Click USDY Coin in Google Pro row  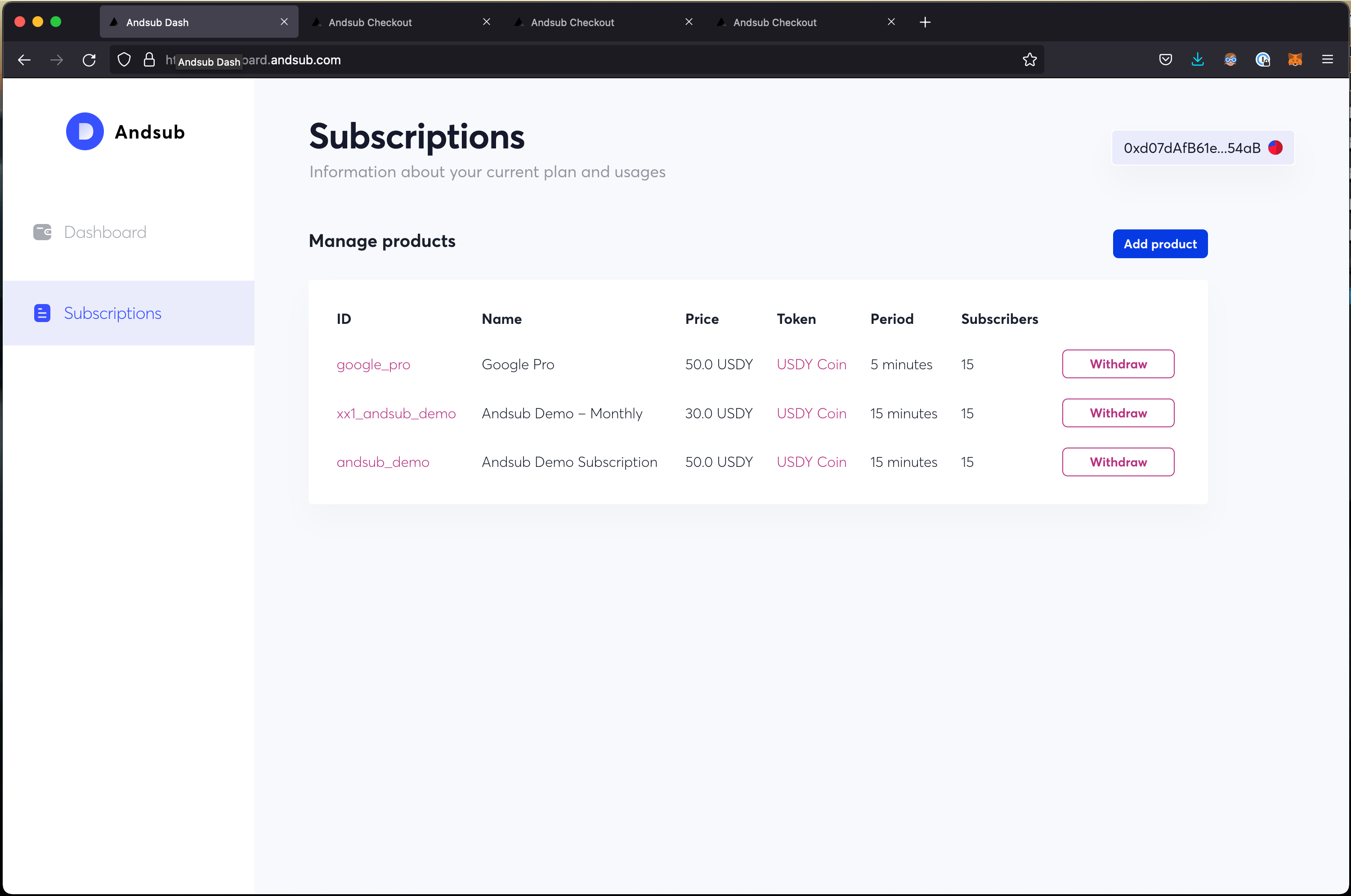click(x=811, y=365)
